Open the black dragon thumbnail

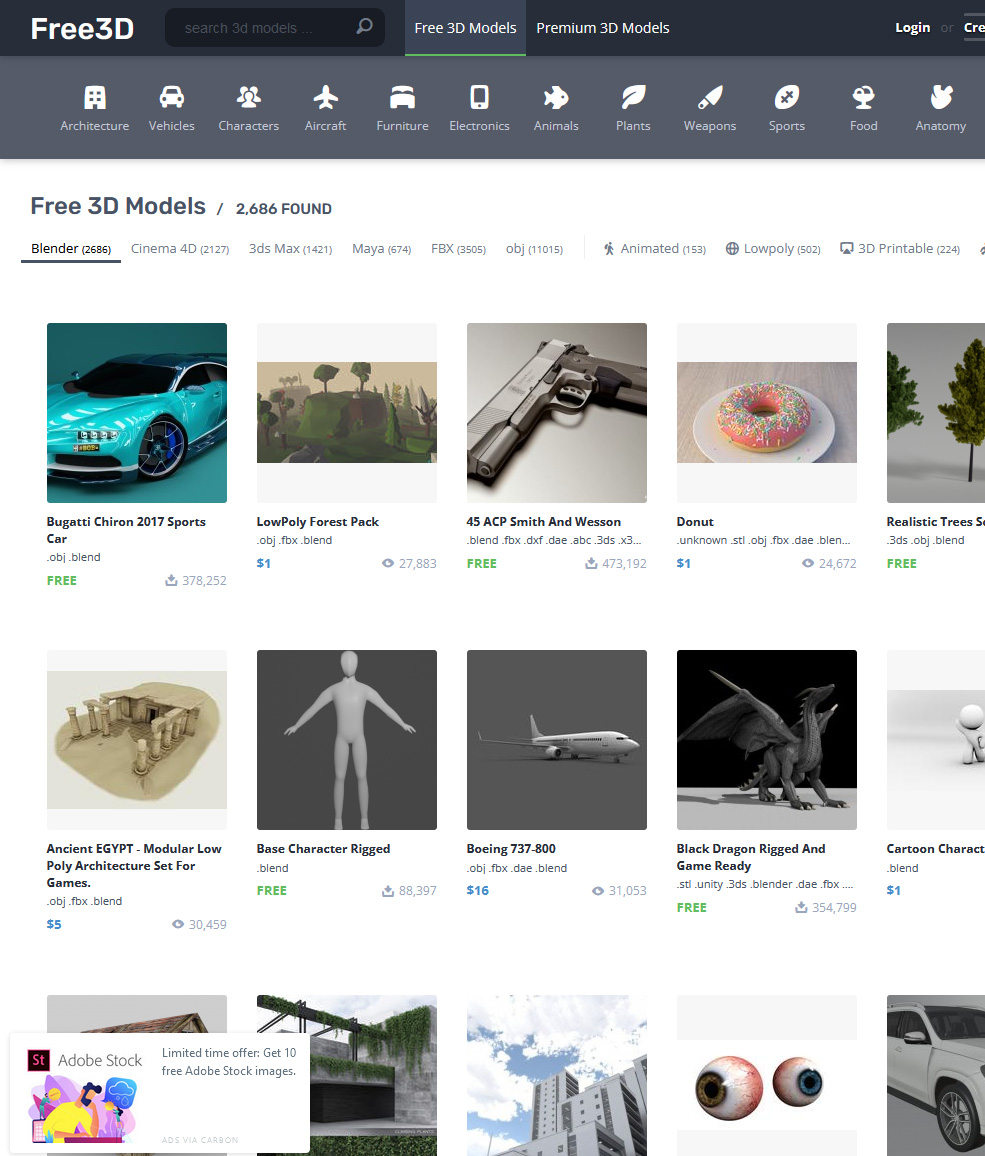coord(767,739)
